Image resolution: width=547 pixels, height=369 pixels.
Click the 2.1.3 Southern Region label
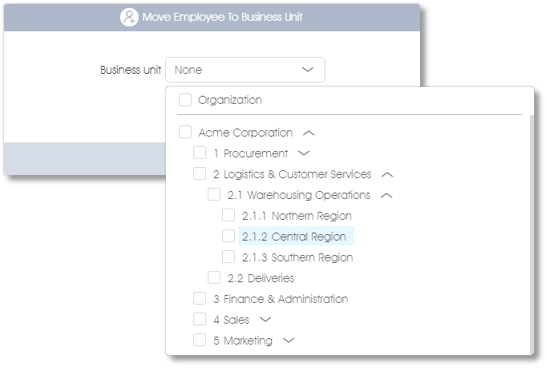click(x=298, y=257)
